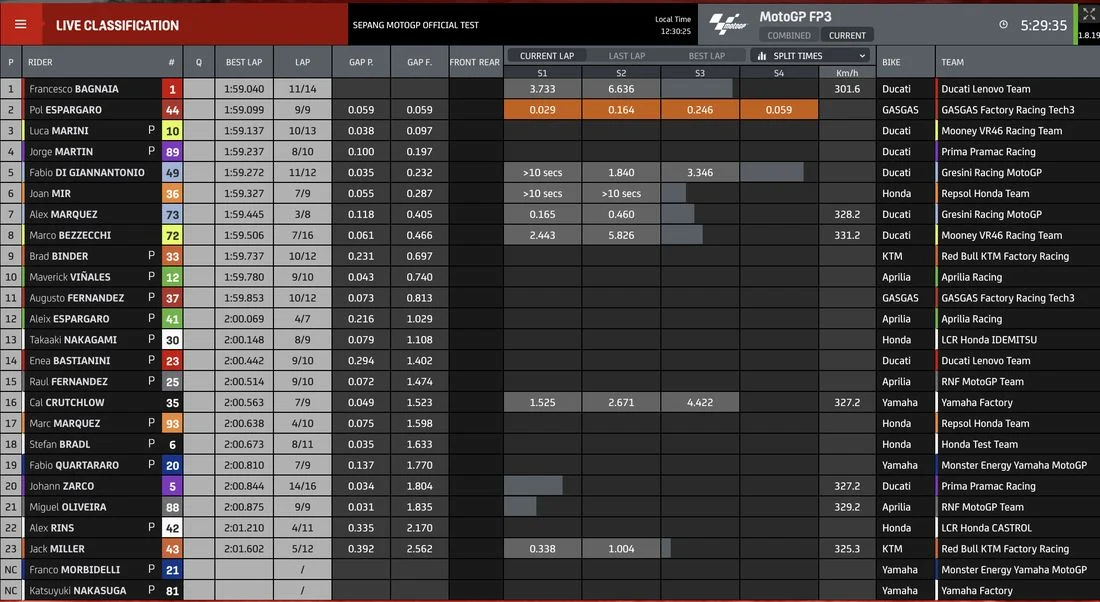Click Bastianini's red number 23 badge
The image size is (1100, 602).
pyautogui.click(x=172, y=361)
